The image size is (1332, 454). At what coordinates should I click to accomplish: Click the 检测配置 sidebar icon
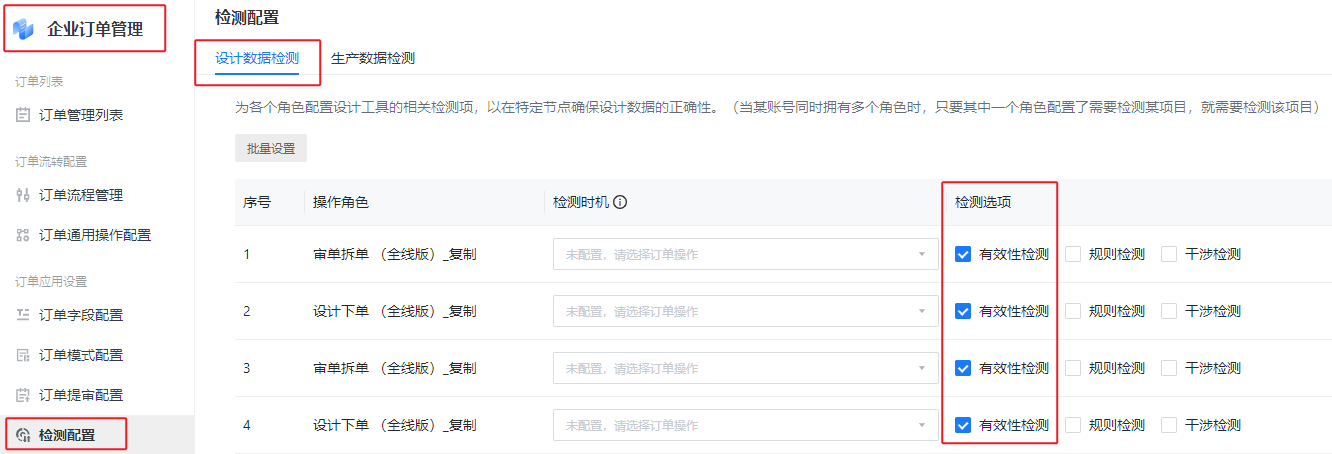tap(23, 435)
